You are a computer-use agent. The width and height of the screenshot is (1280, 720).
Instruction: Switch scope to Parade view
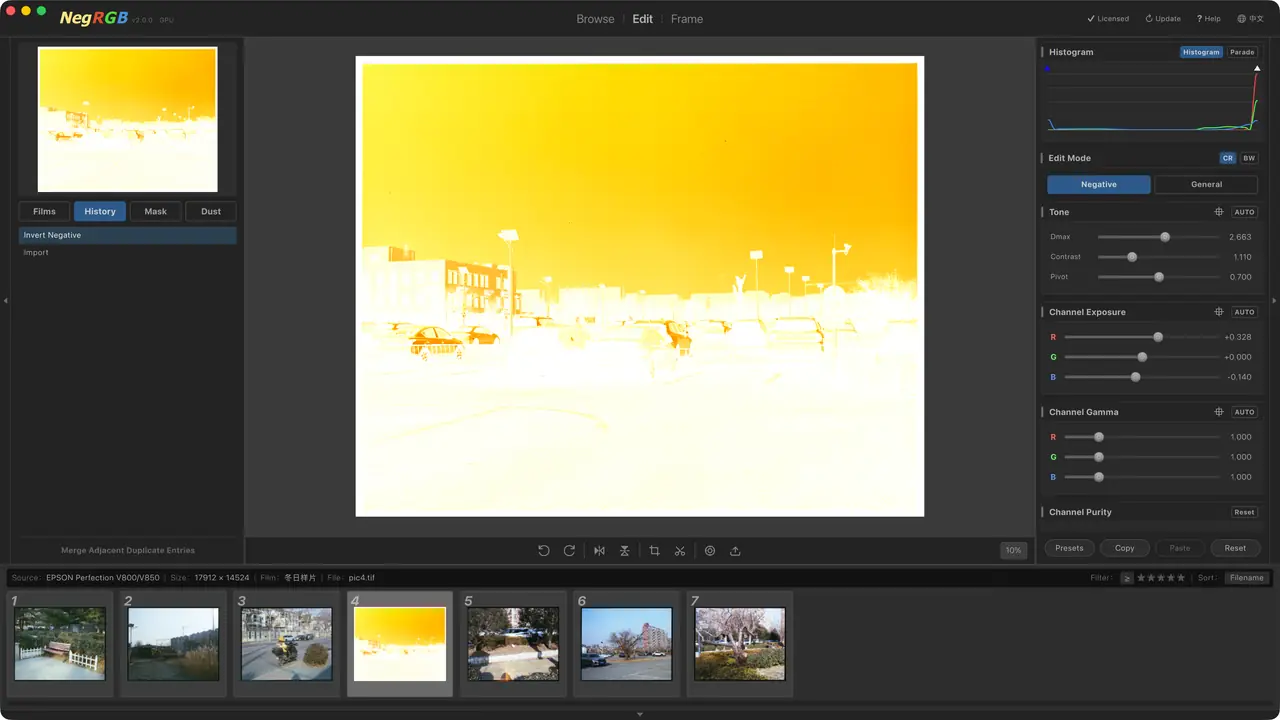click(x=1242, y=52)
